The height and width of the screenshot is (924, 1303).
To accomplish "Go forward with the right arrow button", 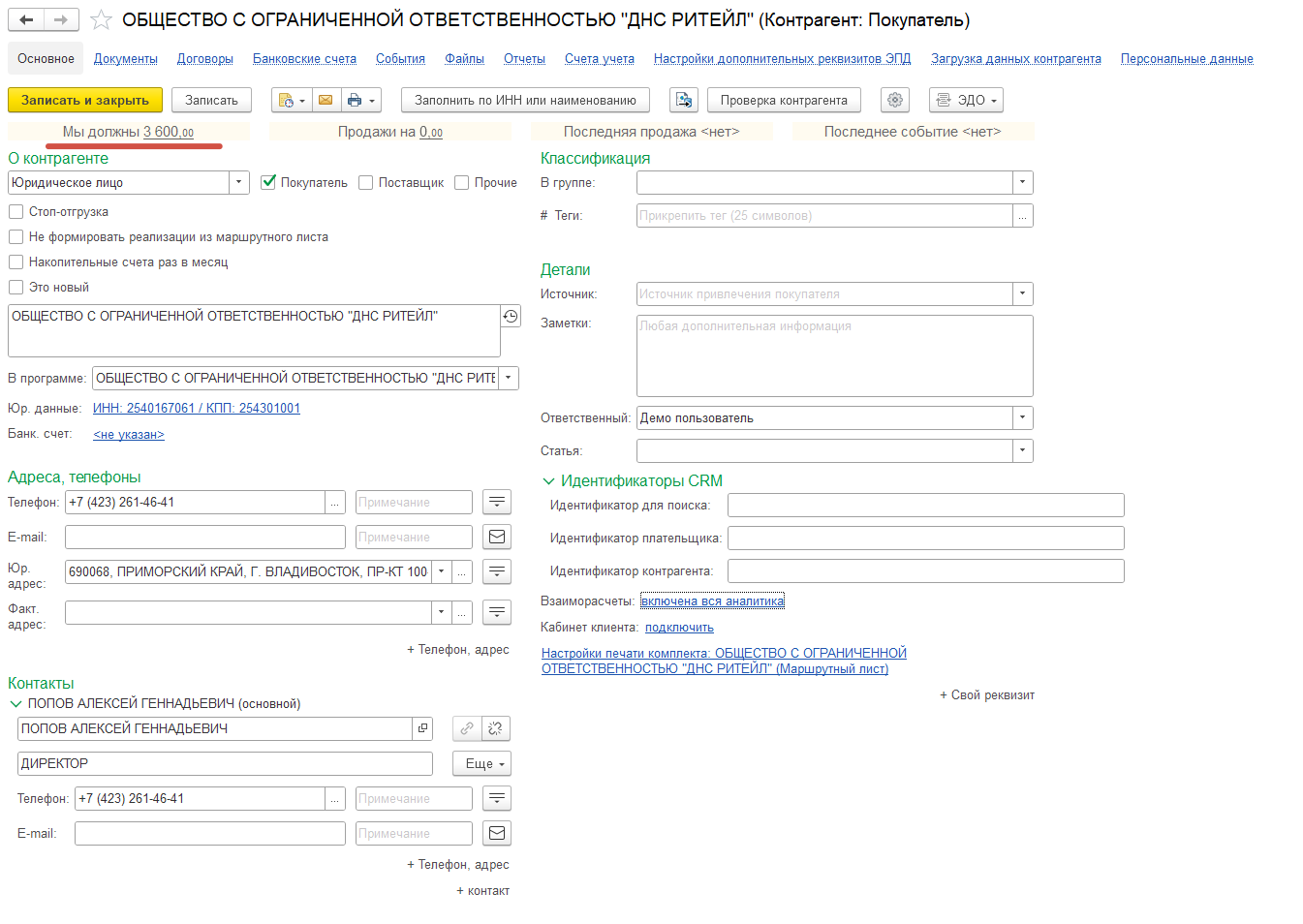I will pos(61,19).
